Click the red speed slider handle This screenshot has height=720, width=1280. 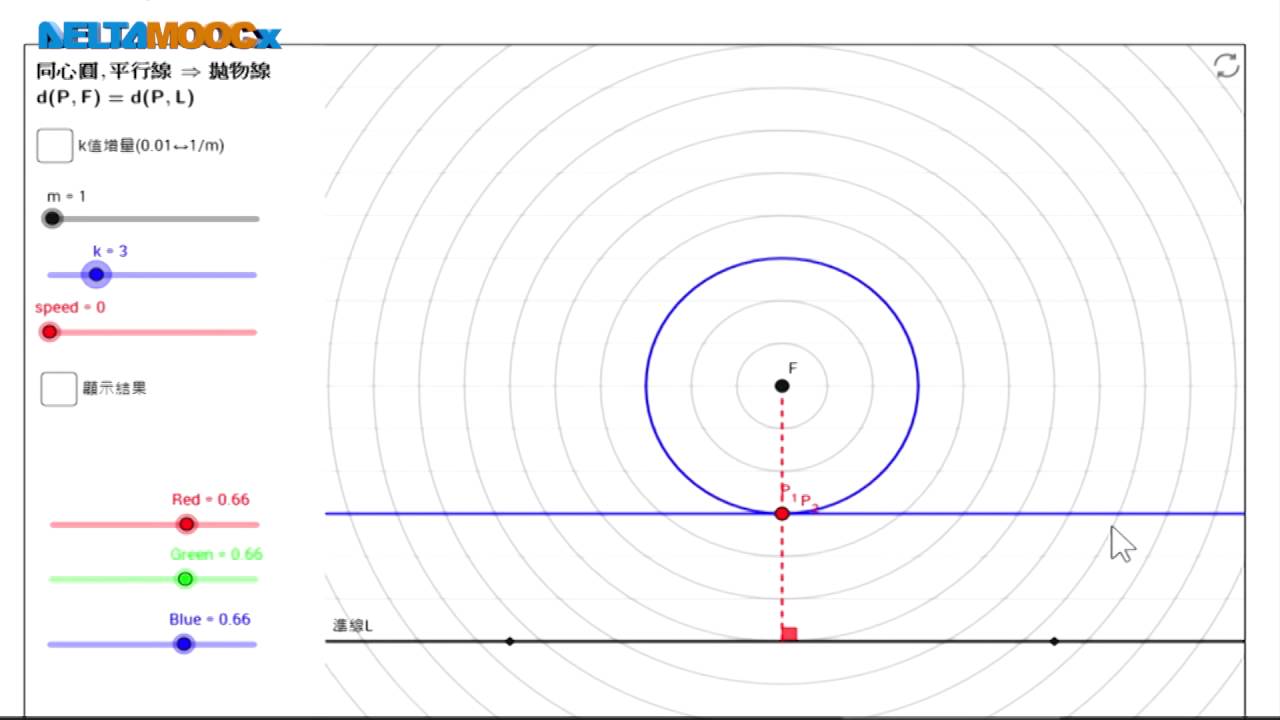pos(49,332)
